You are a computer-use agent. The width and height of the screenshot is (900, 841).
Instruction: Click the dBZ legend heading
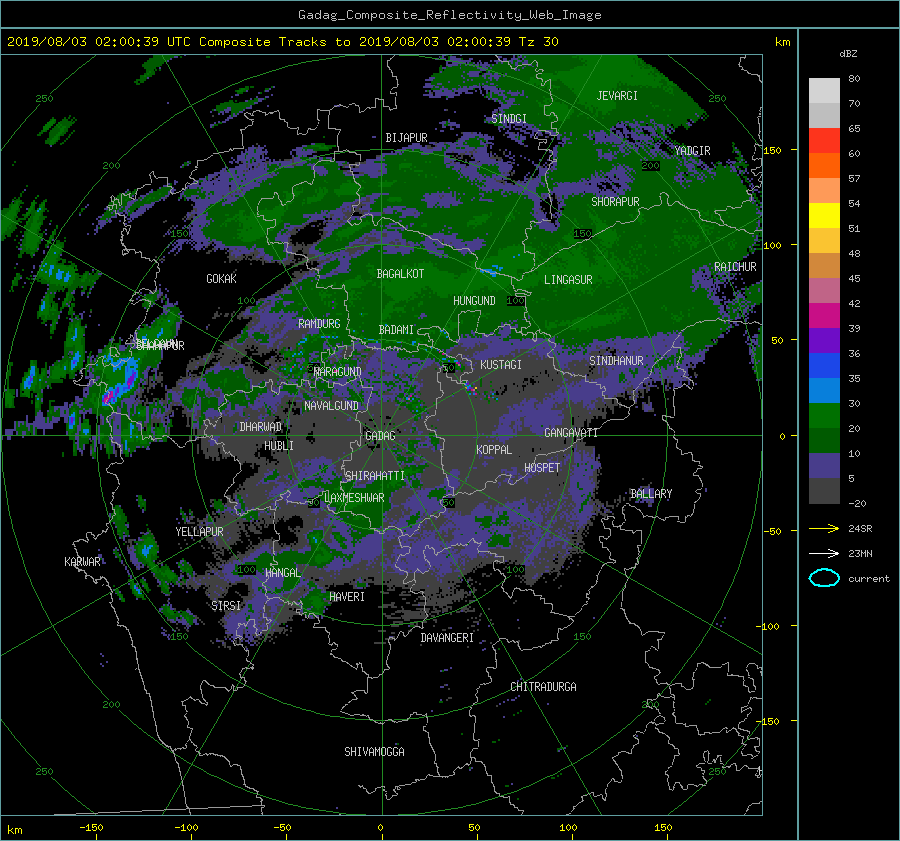848,53
